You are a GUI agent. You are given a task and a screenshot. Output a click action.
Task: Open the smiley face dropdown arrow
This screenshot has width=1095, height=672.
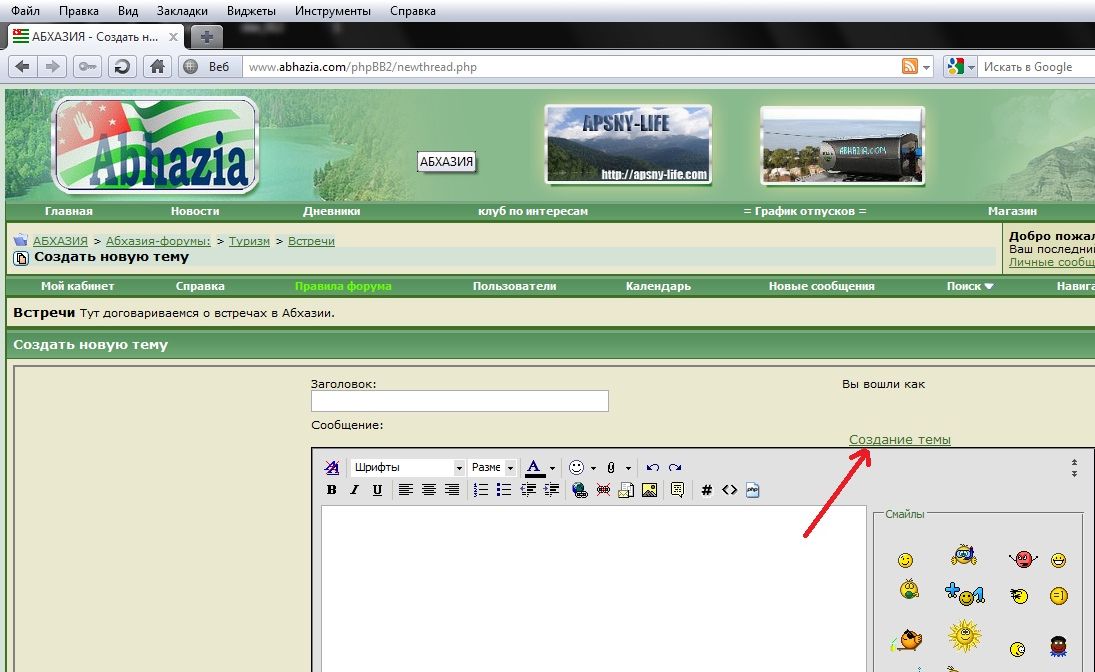[593, 468]
